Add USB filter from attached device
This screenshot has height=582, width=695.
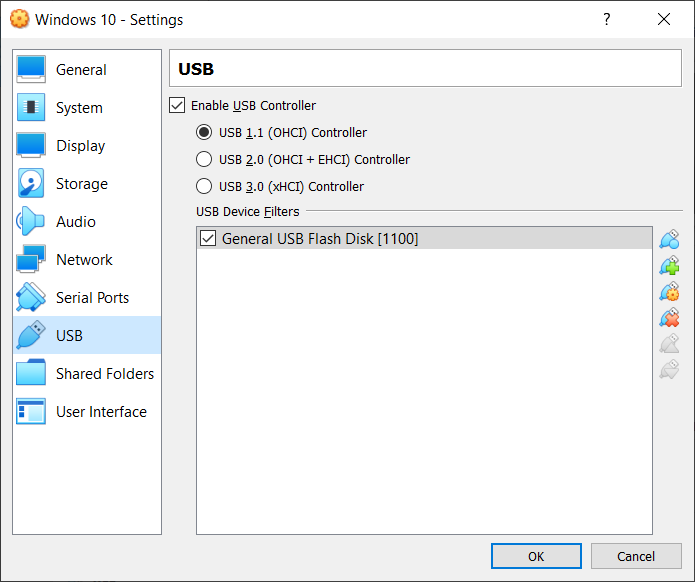669,266
